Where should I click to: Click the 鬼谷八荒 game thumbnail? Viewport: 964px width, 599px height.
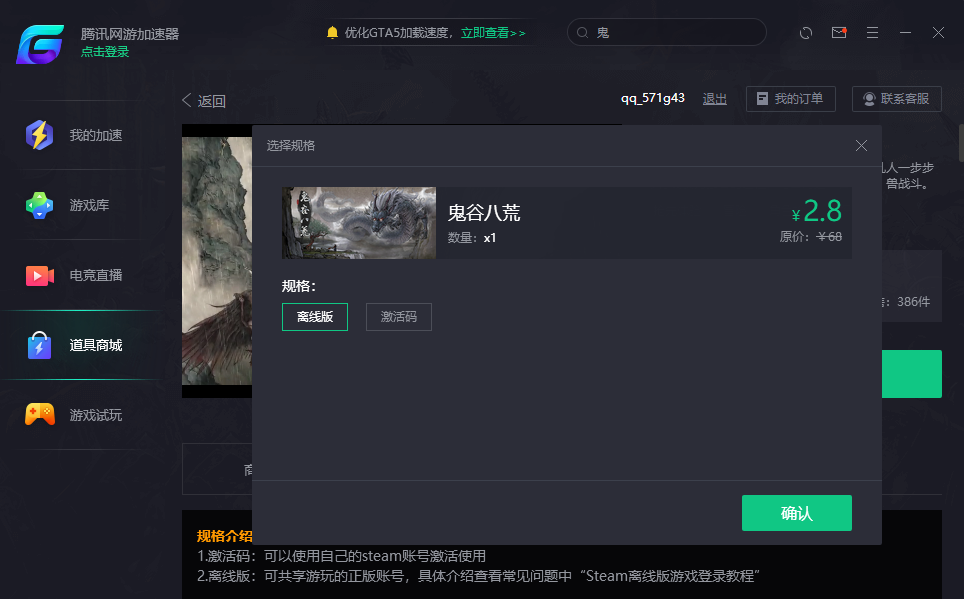[x=359, y=223]
